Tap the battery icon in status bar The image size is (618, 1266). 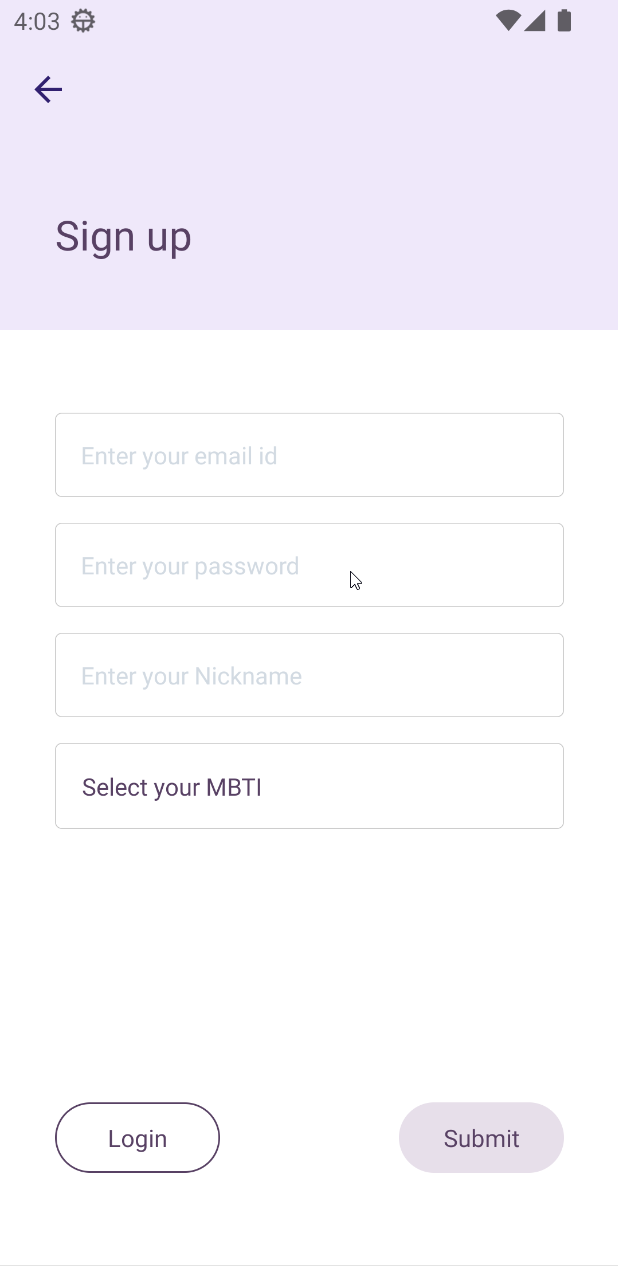(x=563, y=20)
